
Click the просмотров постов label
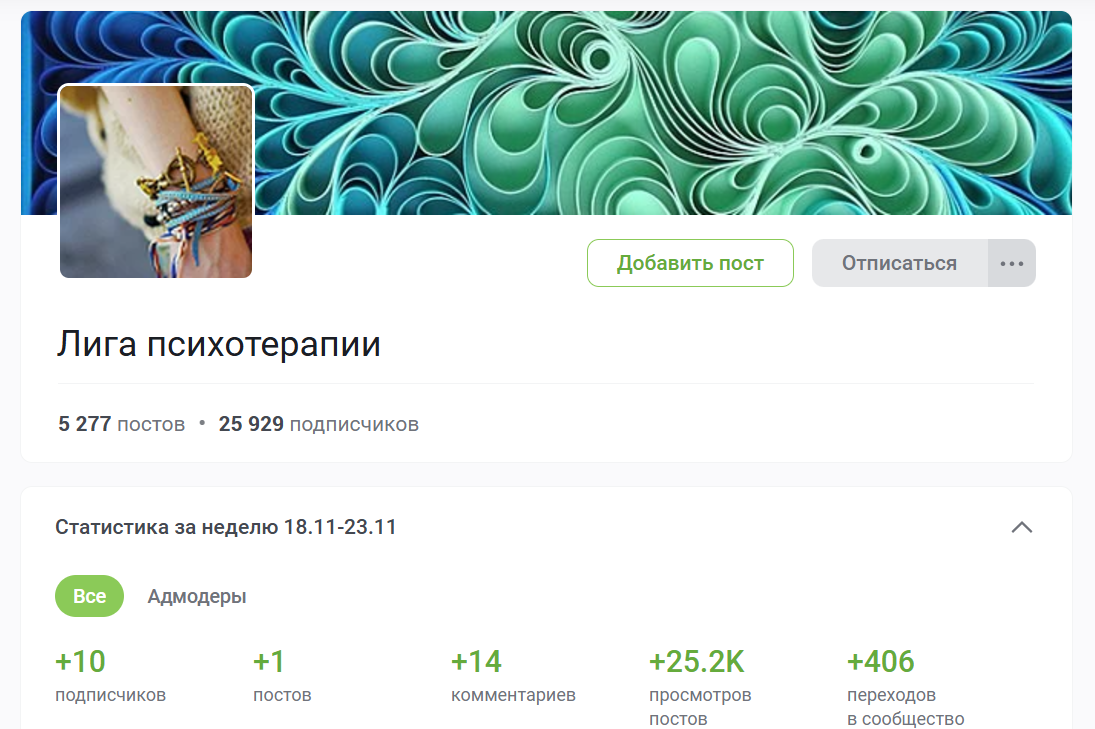[700, 707]
